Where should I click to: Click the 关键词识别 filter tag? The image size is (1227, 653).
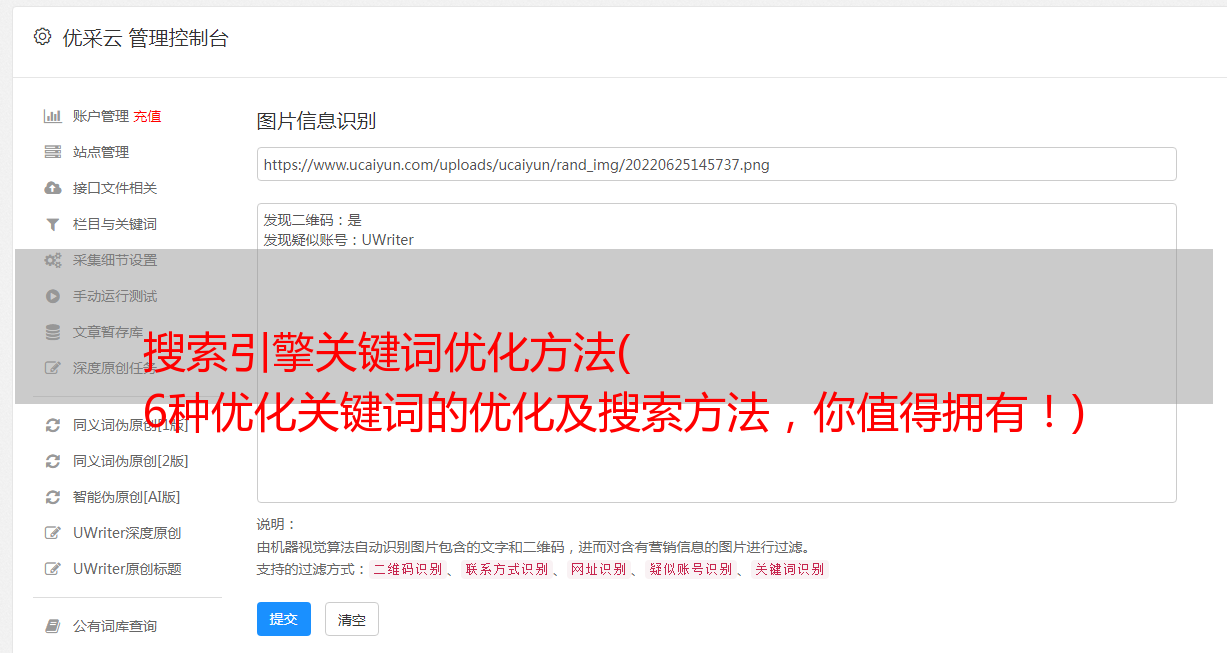tap(790, 569)
